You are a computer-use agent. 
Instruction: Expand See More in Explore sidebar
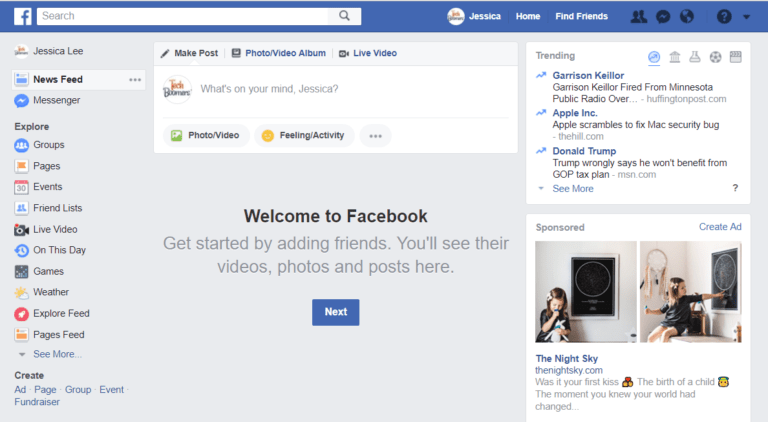(57, 354)
